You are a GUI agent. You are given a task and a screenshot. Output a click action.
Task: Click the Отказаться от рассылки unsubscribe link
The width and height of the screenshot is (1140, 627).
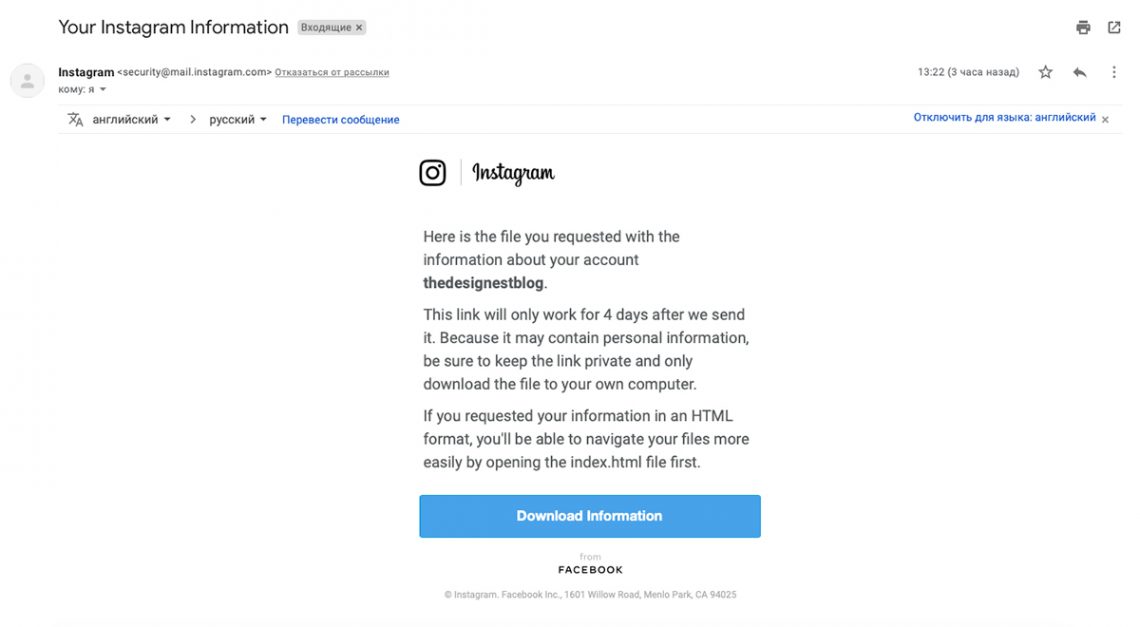pos(331,71)
